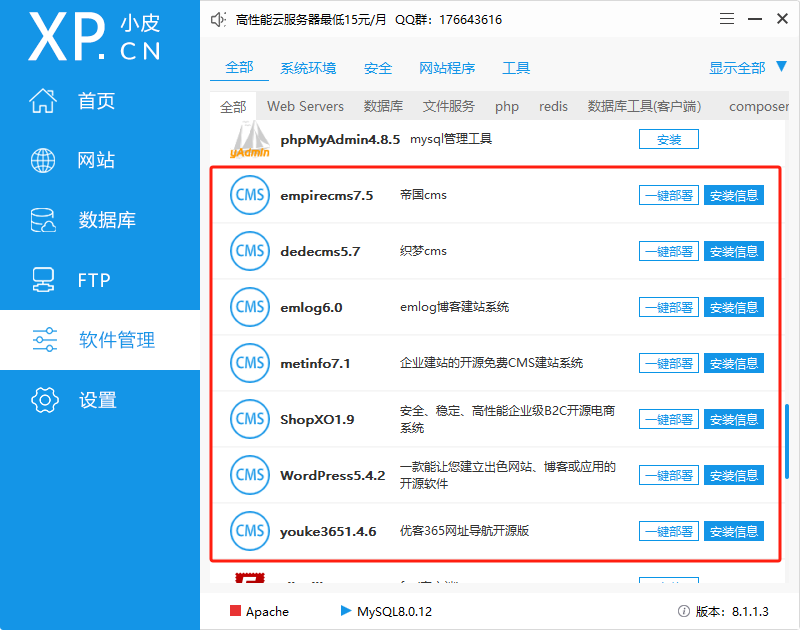Click the phpMyAdmin sailboat logo
The height and width of the screenshot is (630, 800).
pyautogui.click(x=249, y=139)
